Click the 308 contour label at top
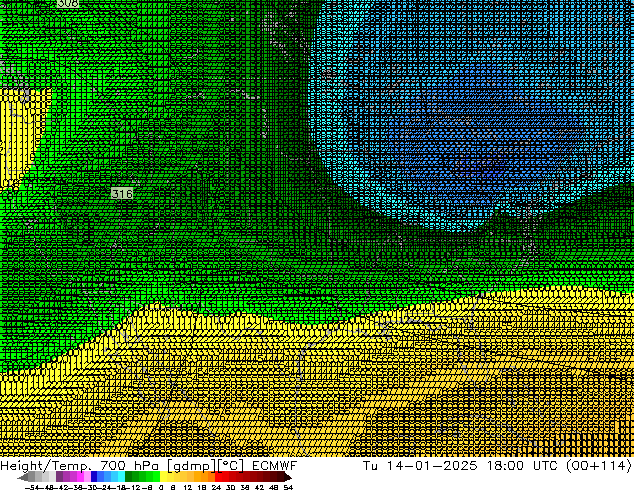Image resolution: width=634 pixels, height=490 pixels. [x=68, y=4]
